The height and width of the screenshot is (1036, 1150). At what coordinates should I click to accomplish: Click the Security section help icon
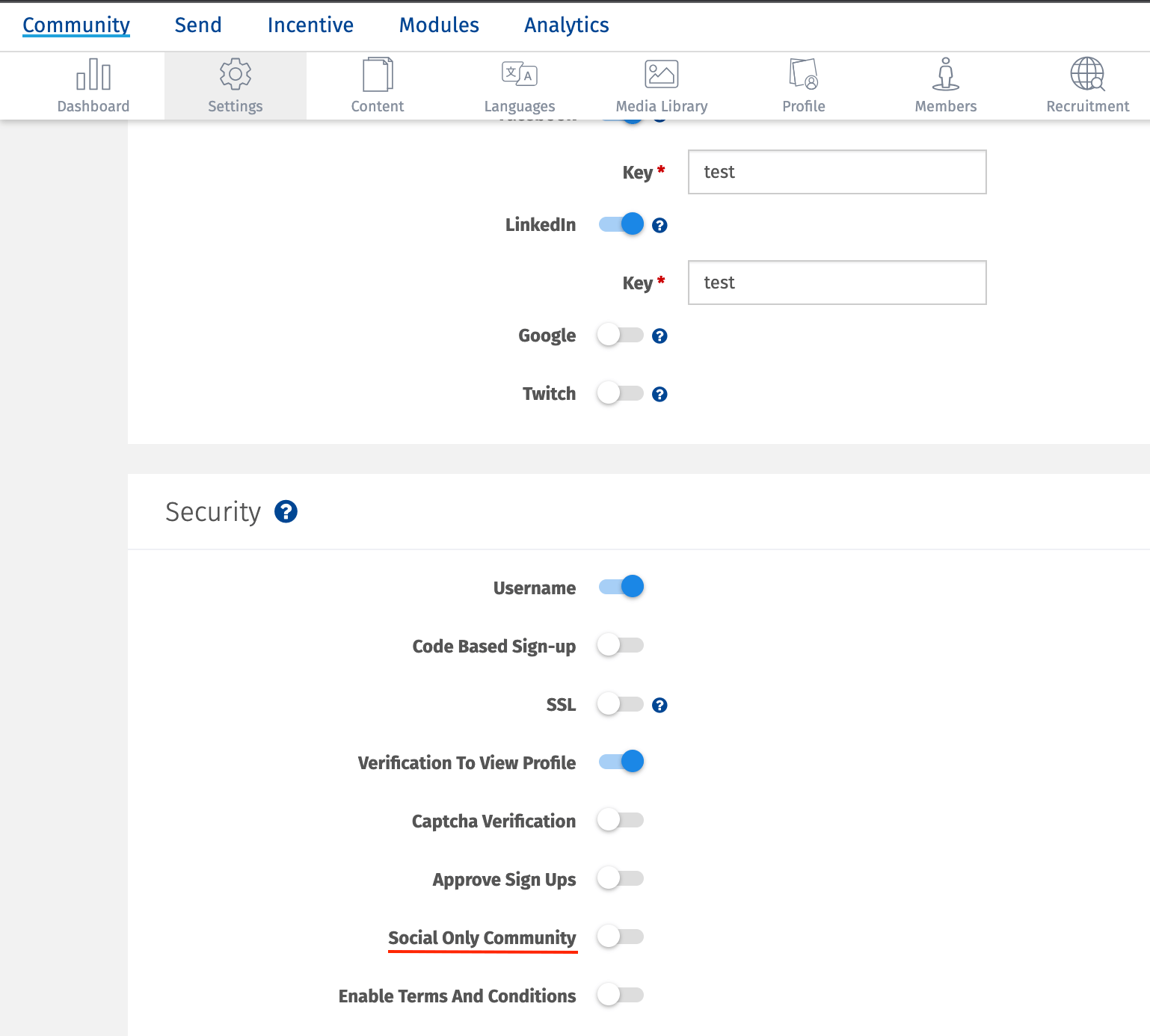(x=285, y=512)
